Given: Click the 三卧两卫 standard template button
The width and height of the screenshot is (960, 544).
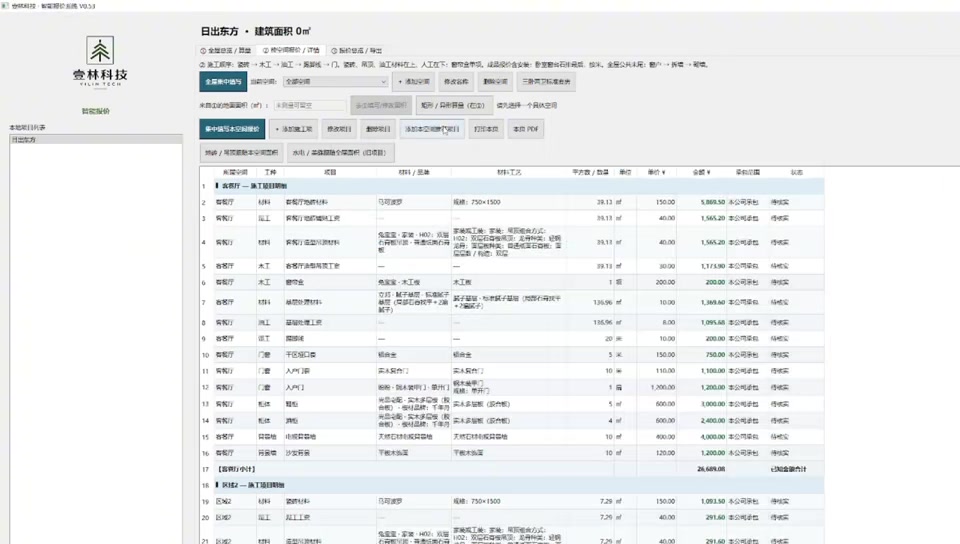Looking at the screenshot, I should [x=546, y=81].
